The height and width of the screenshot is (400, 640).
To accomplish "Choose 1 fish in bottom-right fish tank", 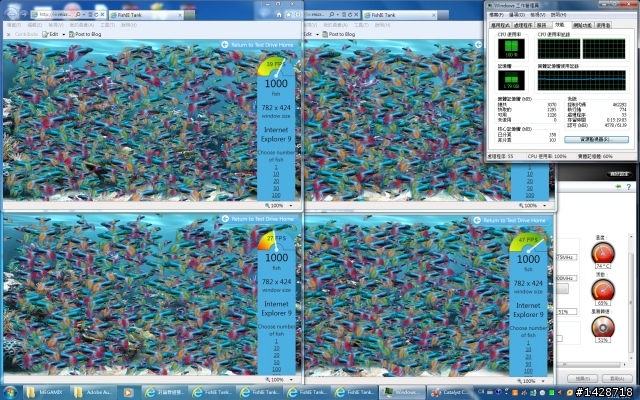I will click(x=528, y=343).
